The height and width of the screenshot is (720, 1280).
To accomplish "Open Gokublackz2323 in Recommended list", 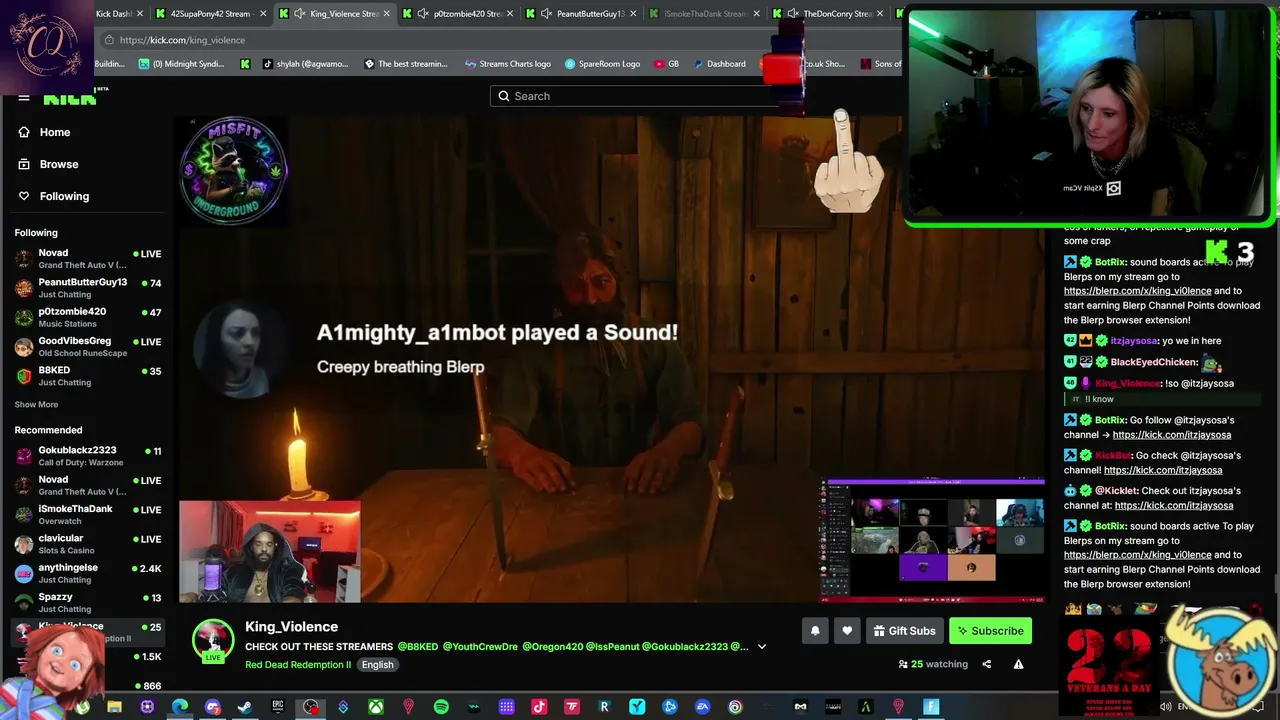I will tap(88, 456).
